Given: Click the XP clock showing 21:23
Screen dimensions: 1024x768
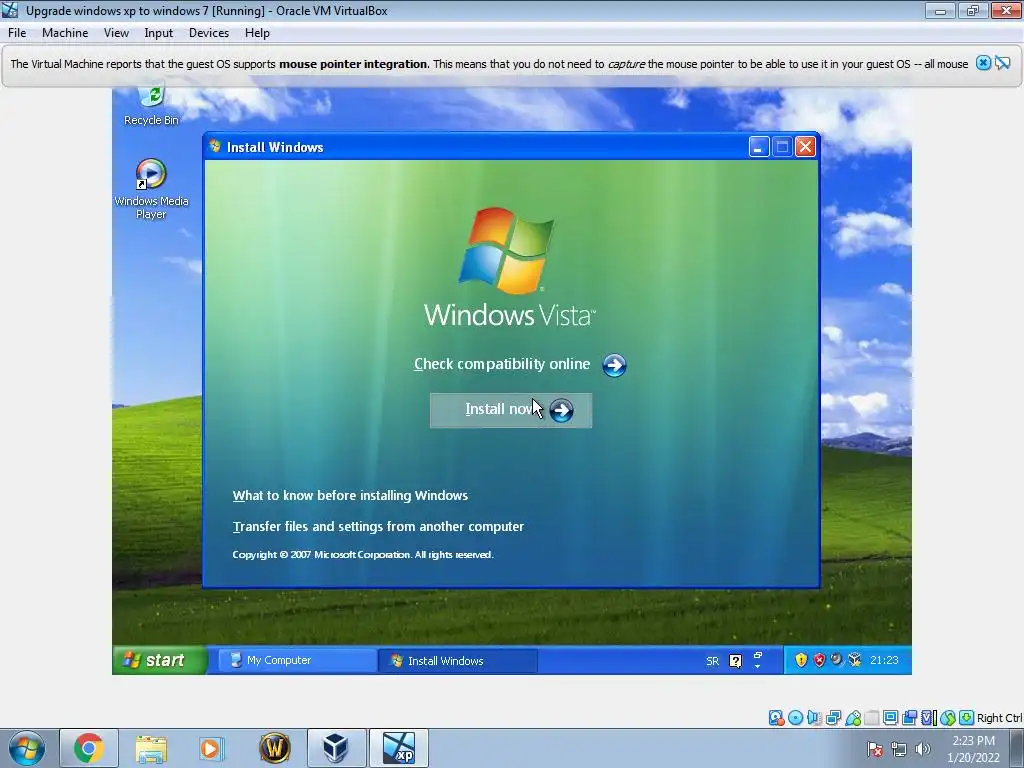Looking at the screenshot, I should pyautogui.click(x=884, y=660).
